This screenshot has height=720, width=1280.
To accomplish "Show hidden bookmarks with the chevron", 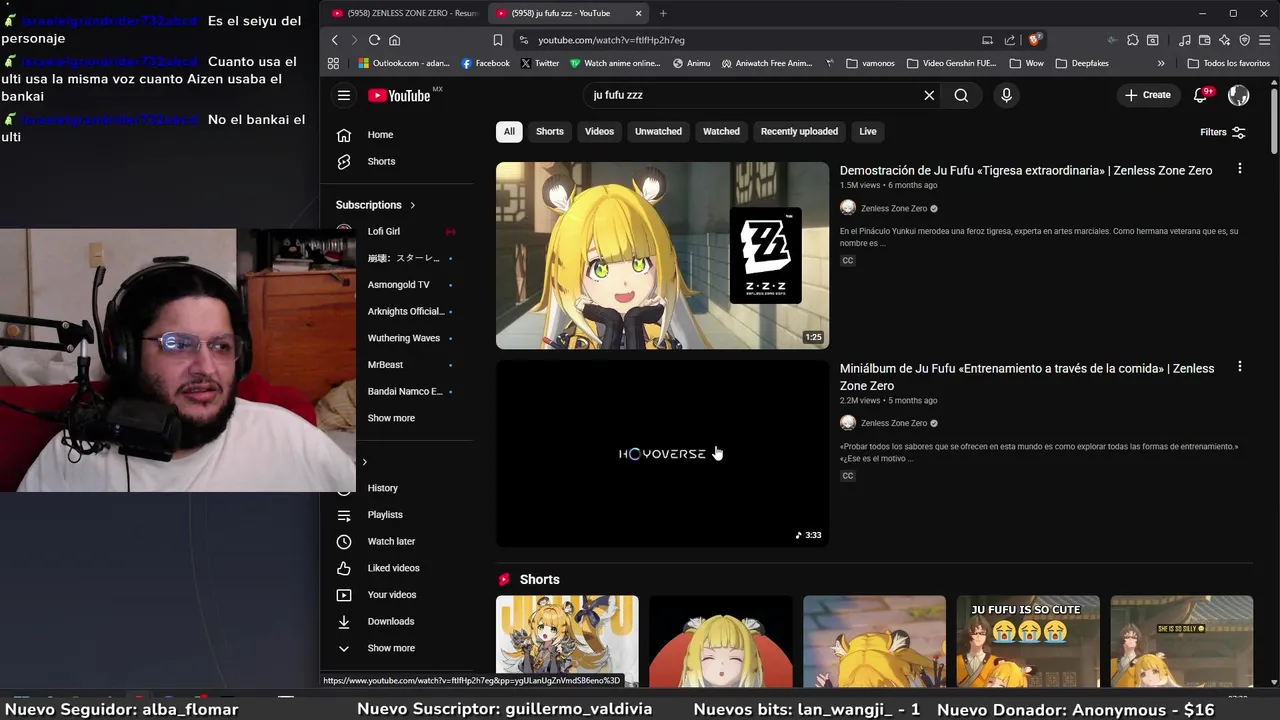I will [x=1161, y=63].
